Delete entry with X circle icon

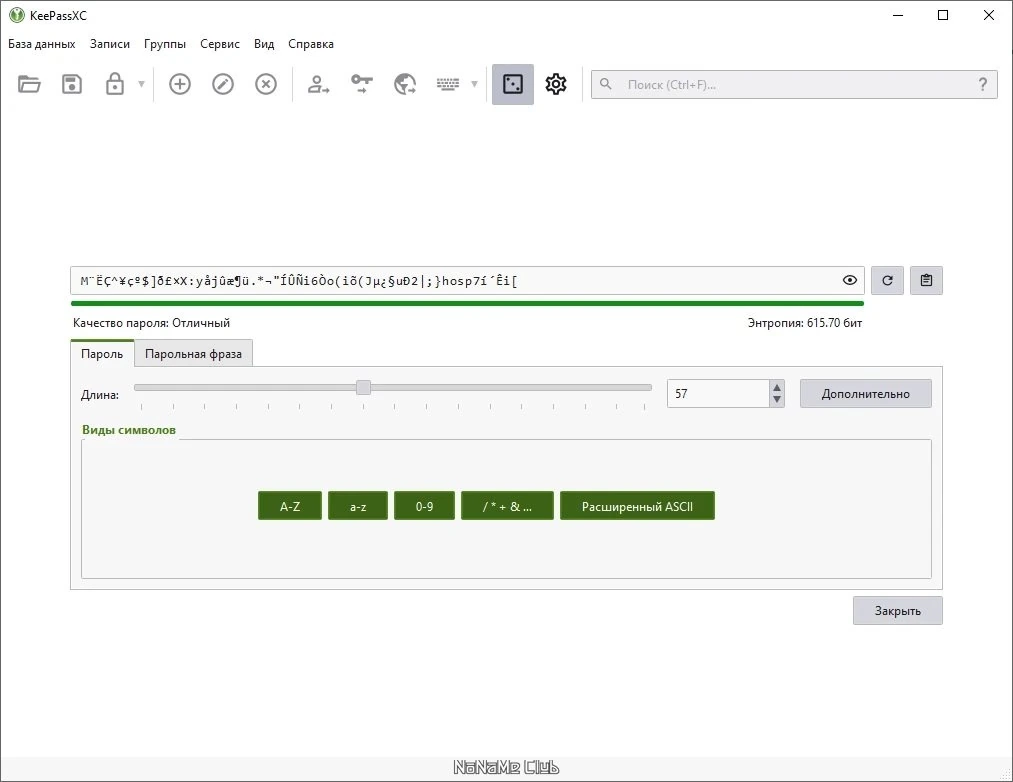pos(266,84)
